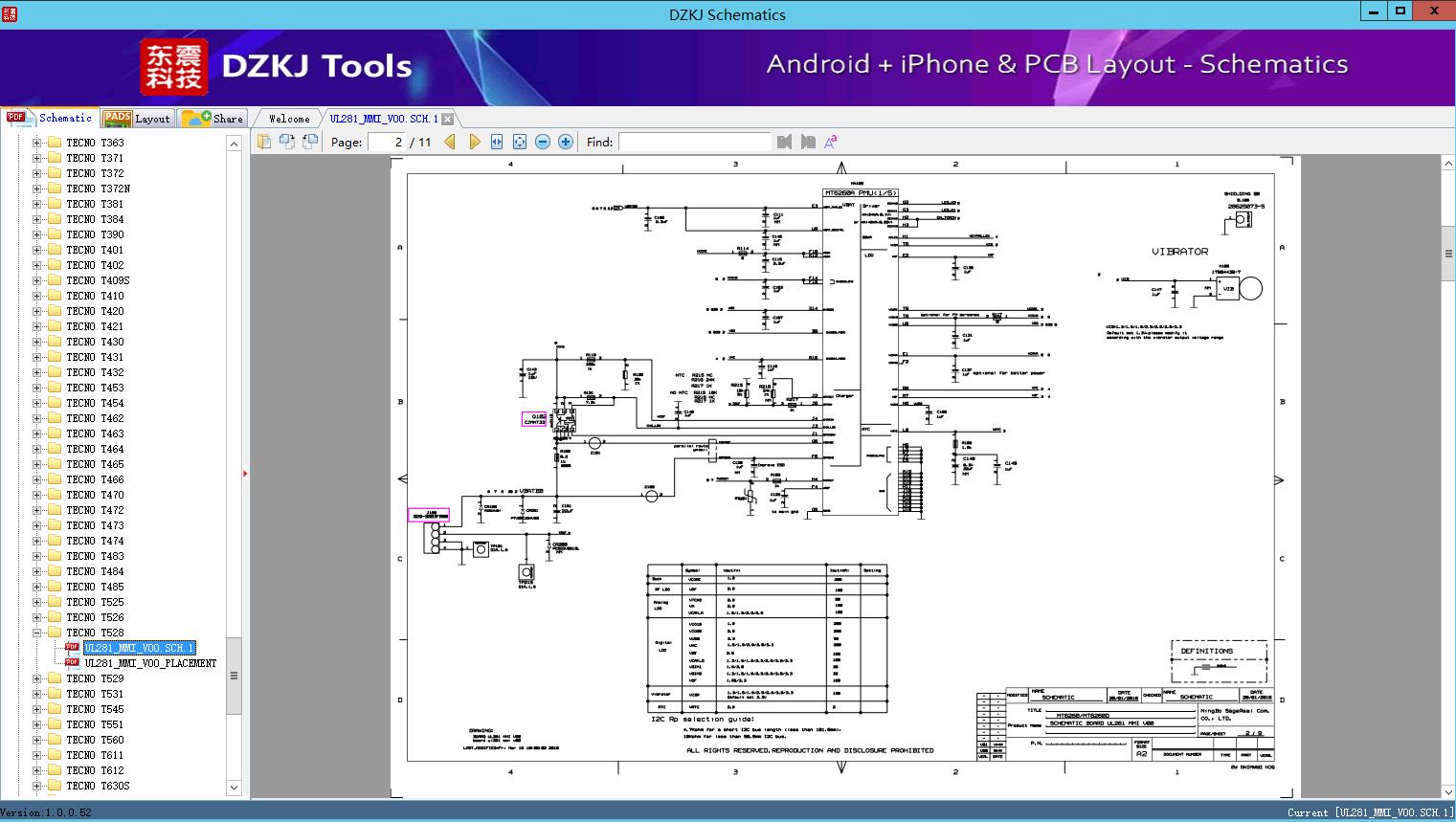Select the TECNO T371 tree folder
The width and height of the screenshot is (1456, 822).
coord(95,158)
